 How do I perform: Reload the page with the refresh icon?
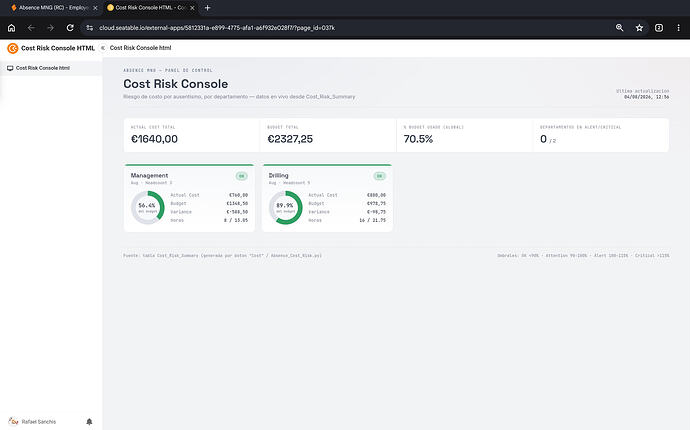(x=70, y=28)
